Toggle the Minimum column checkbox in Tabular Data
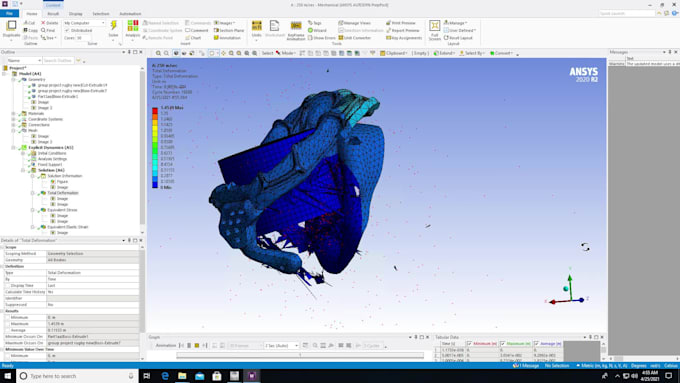This screenshot has height=383, width=680. coord(469,344)
